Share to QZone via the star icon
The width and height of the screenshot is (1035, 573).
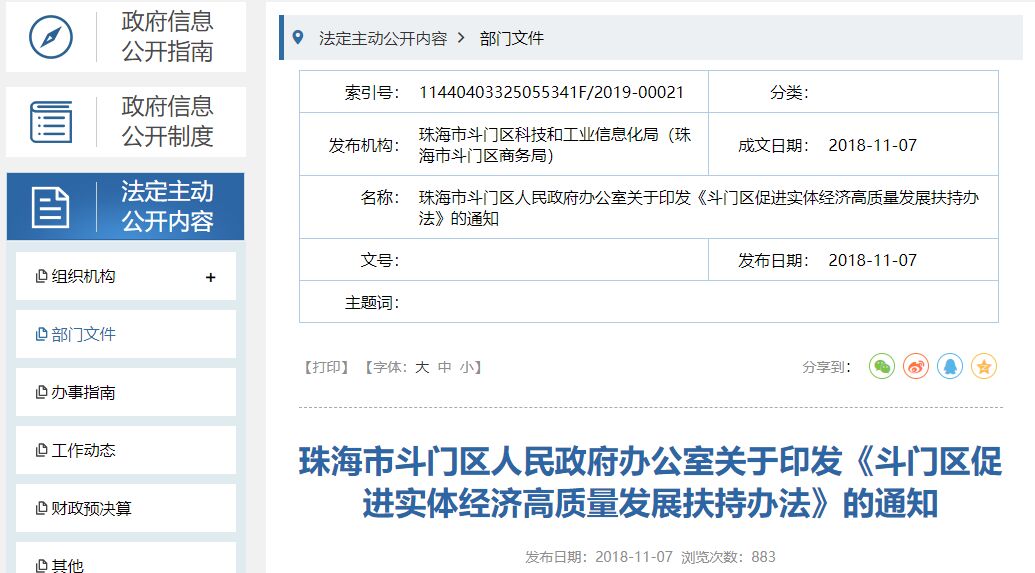coord(984,366)
